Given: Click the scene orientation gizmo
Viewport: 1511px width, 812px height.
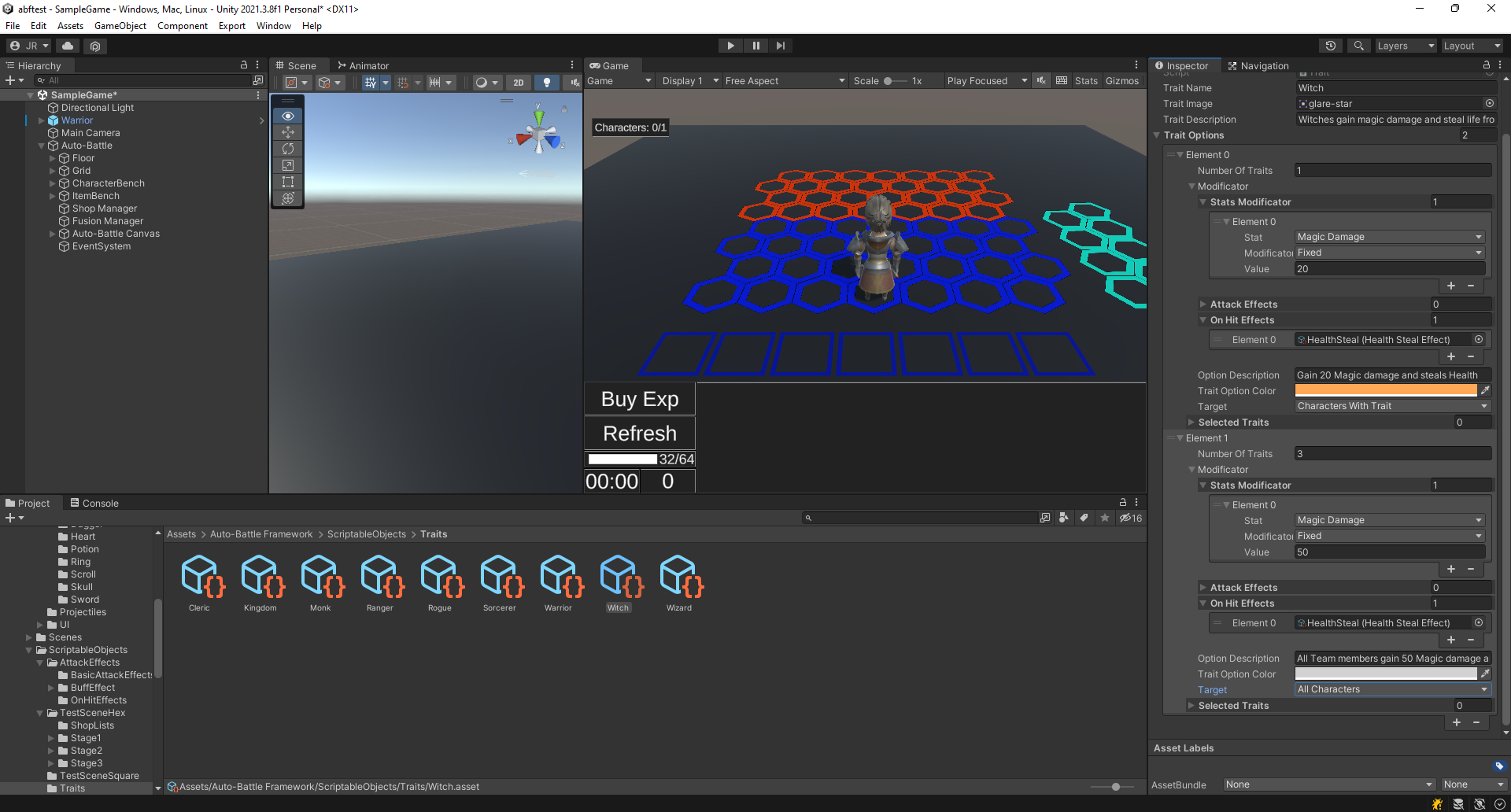Looking at the screenshot, I should [x=539, y=136].
